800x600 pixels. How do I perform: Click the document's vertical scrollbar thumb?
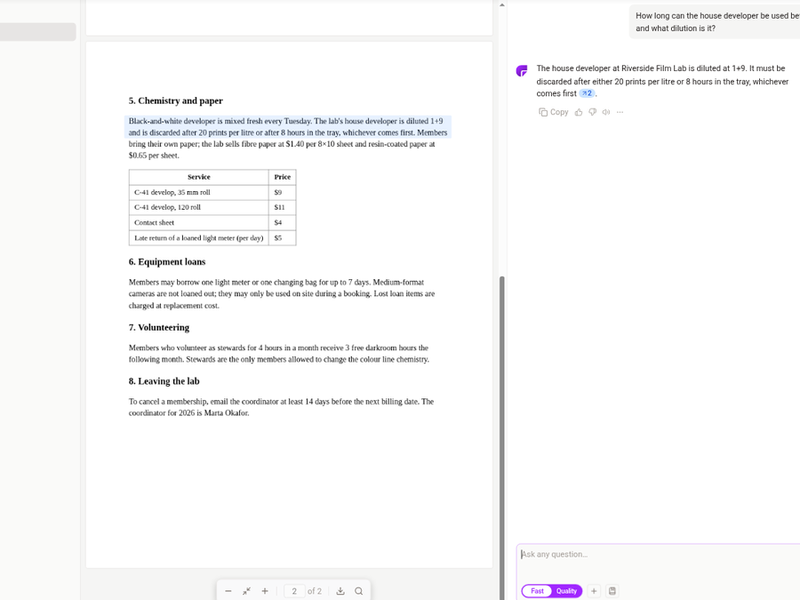tap(502, 438)
